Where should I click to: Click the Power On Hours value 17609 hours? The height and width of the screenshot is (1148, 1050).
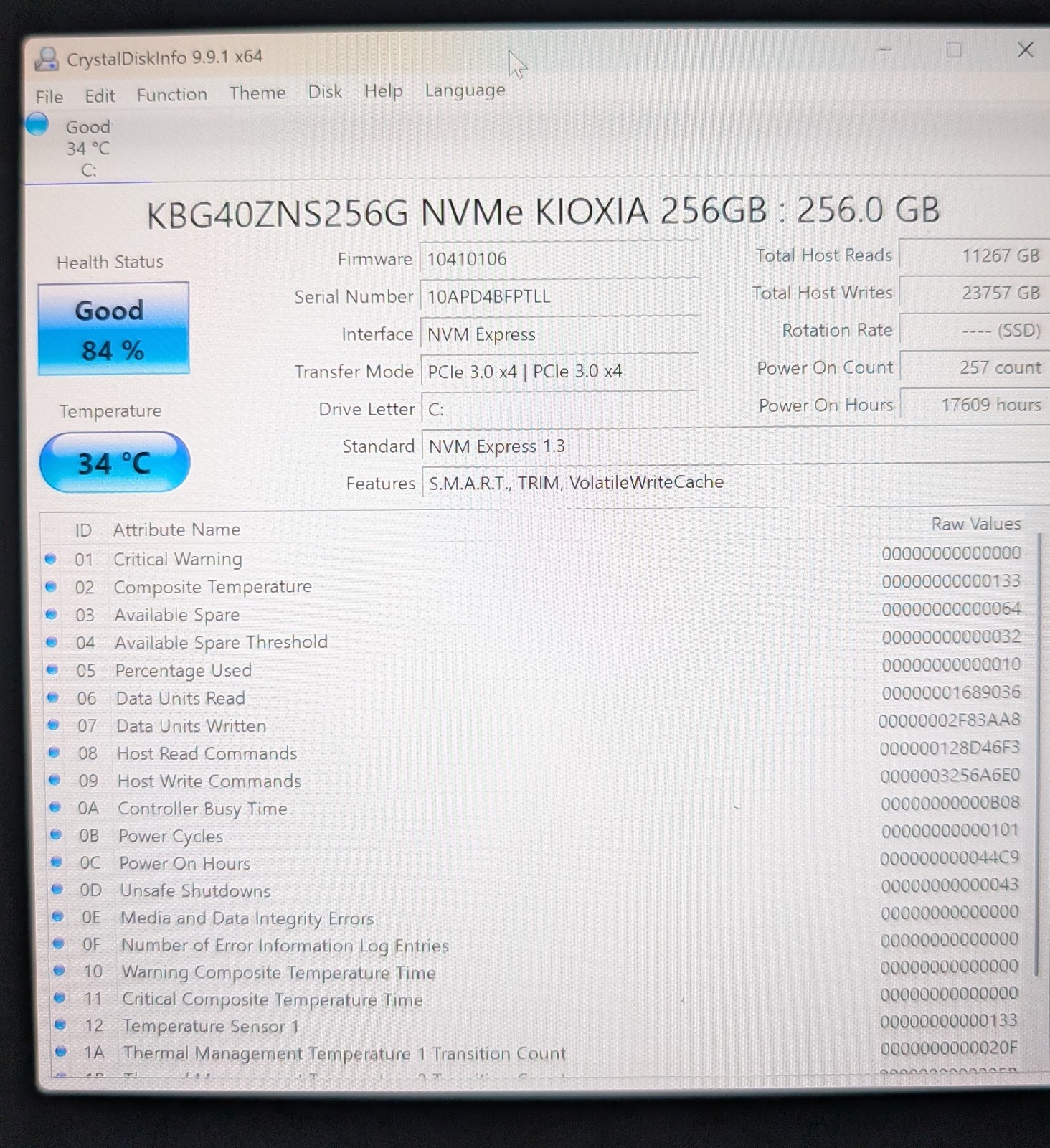[974, 405]
